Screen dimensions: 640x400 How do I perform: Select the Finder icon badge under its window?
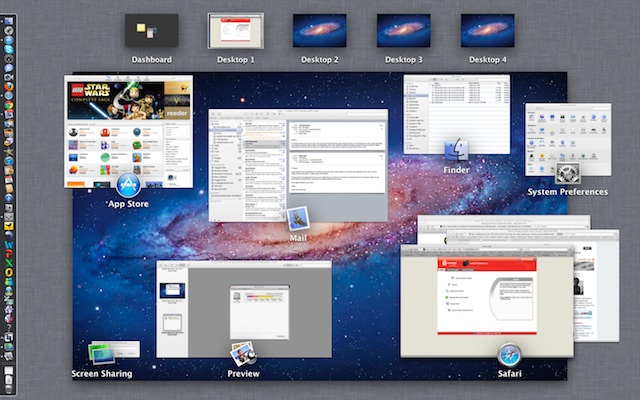click(x=456, y=152)
